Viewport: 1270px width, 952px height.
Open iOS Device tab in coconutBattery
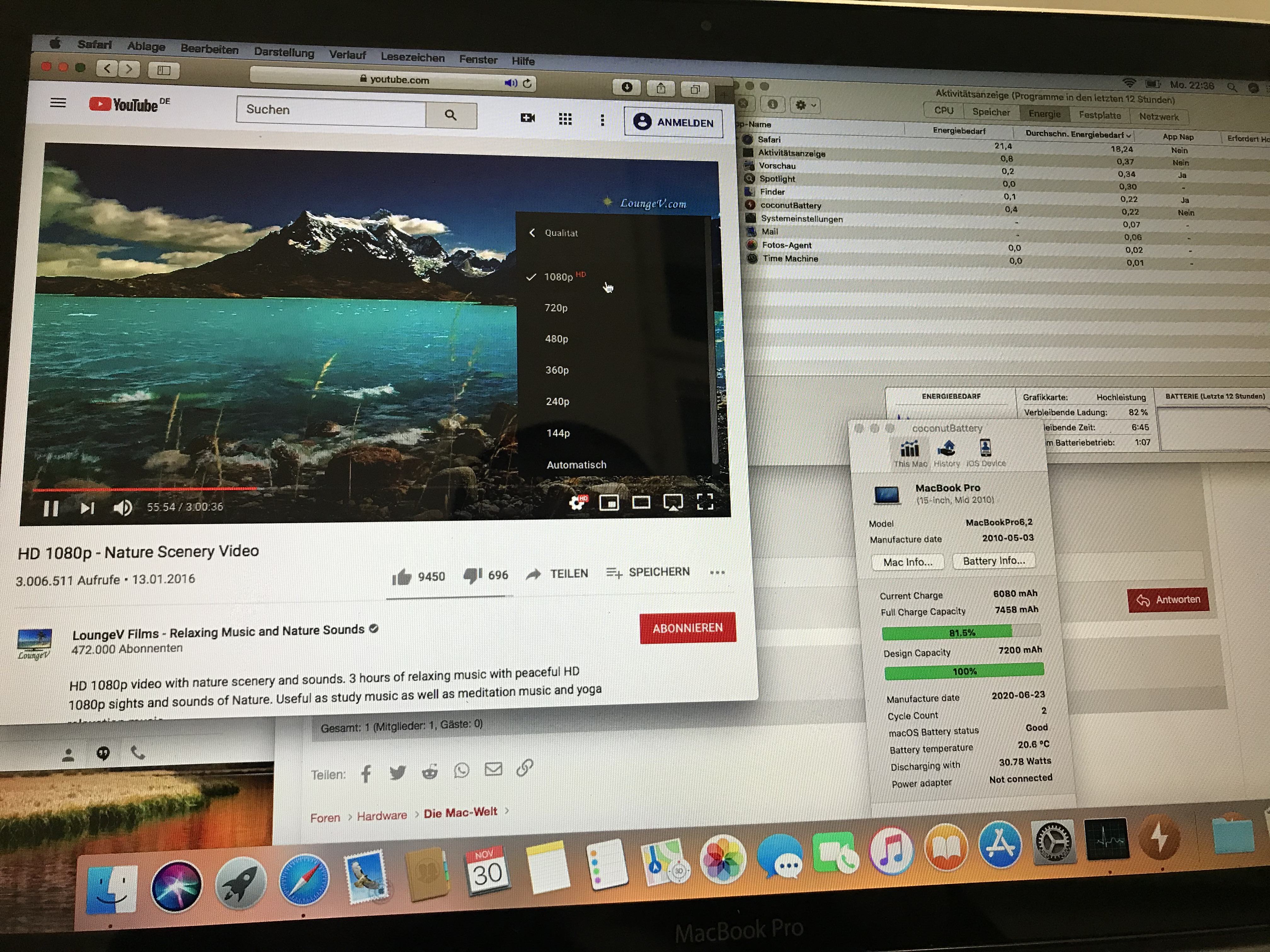click(x=986, y=453)
